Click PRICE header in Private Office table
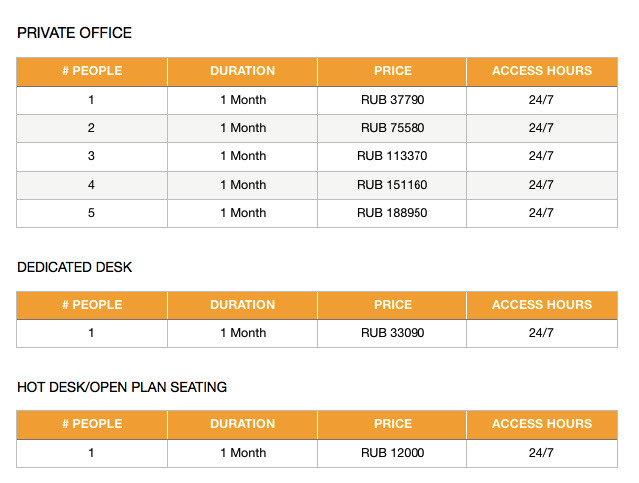This screenshot has height=483, width=639. tap(393, 71)
